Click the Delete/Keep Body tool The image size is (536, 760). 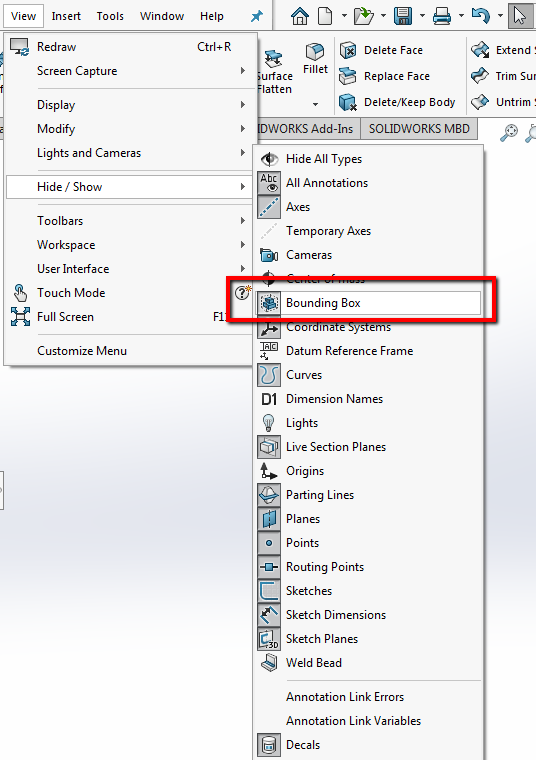(x=397, y=102)
